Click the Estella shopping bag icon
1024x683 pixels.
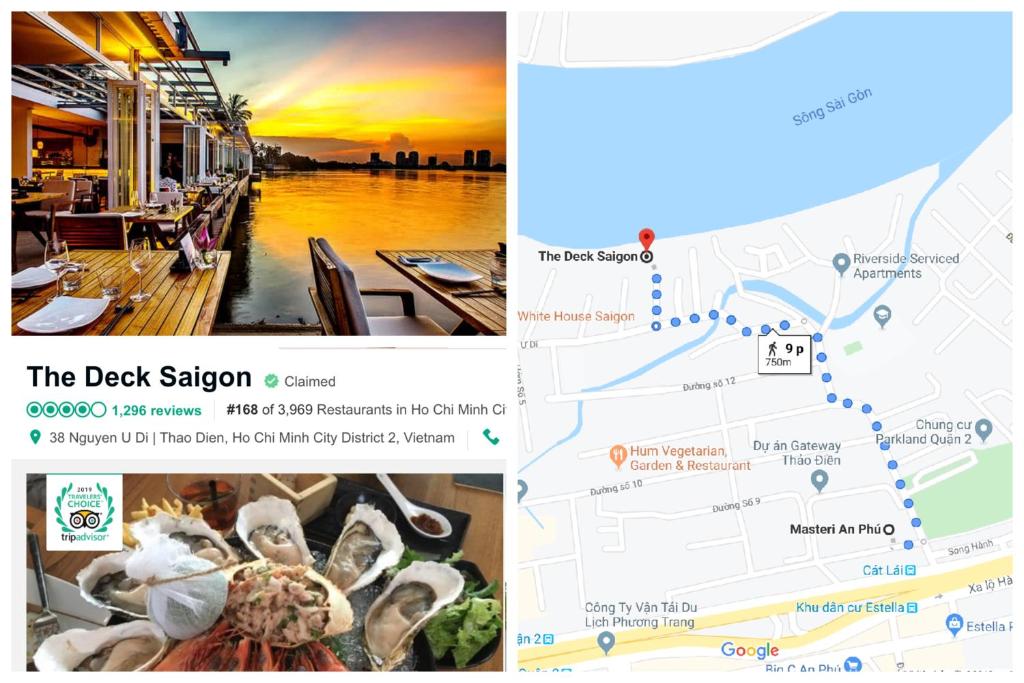(x=954, y=624)
